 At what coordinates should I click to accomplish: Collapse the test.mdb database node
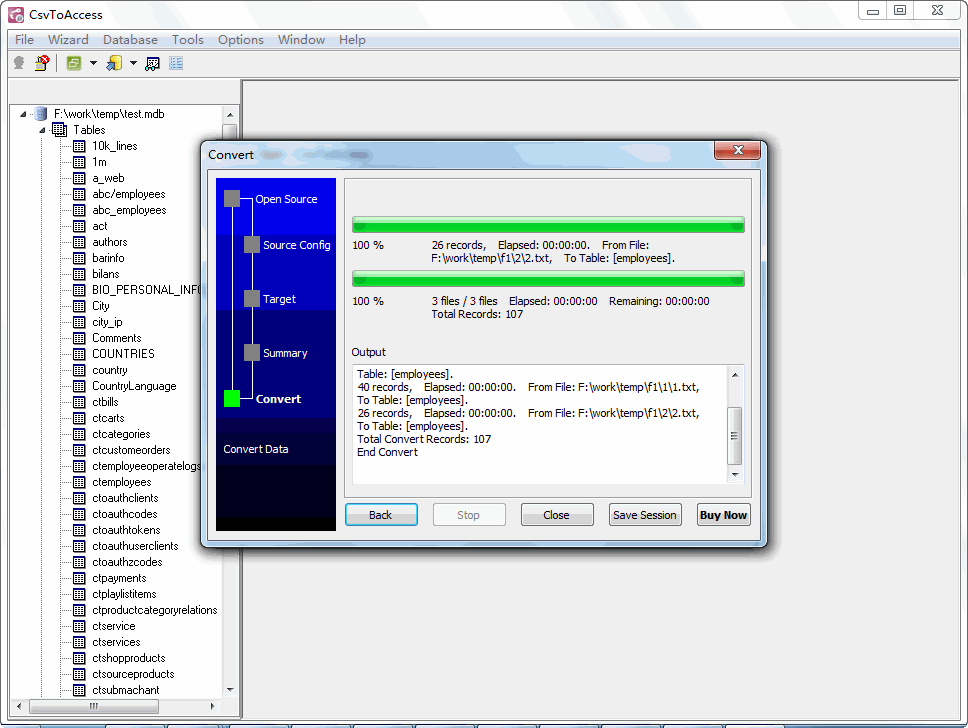(x=23, y=114)
